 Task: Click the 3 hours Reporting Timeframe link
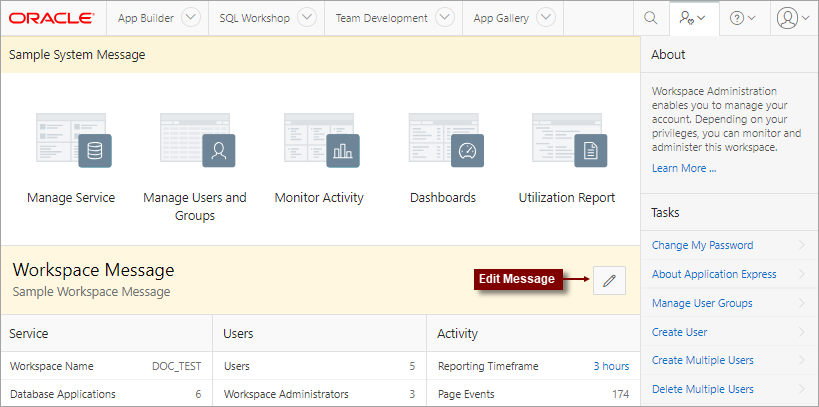pos(611,366)
